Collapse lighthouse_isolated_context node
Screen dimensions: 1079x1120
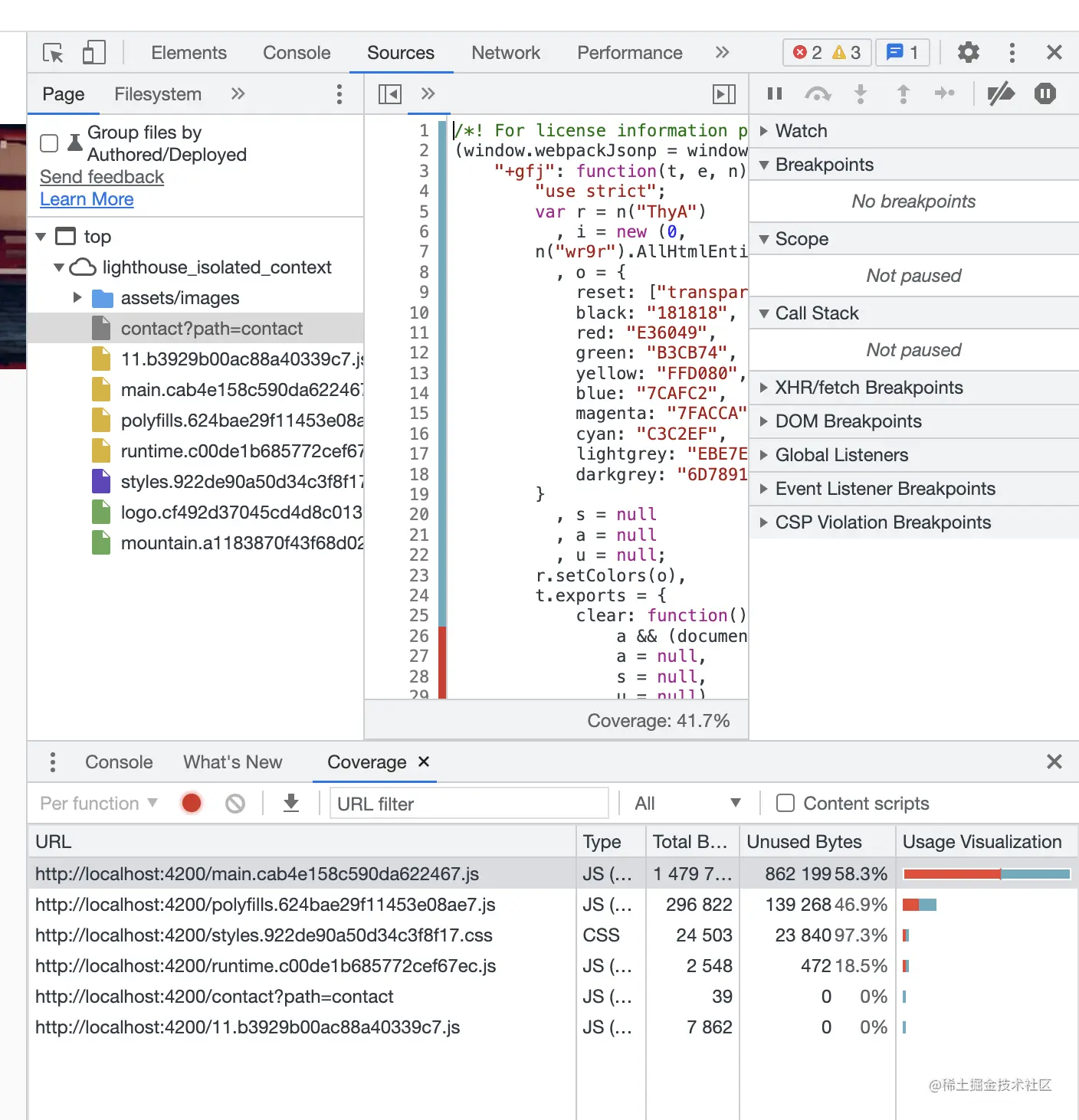coord(59,267)
